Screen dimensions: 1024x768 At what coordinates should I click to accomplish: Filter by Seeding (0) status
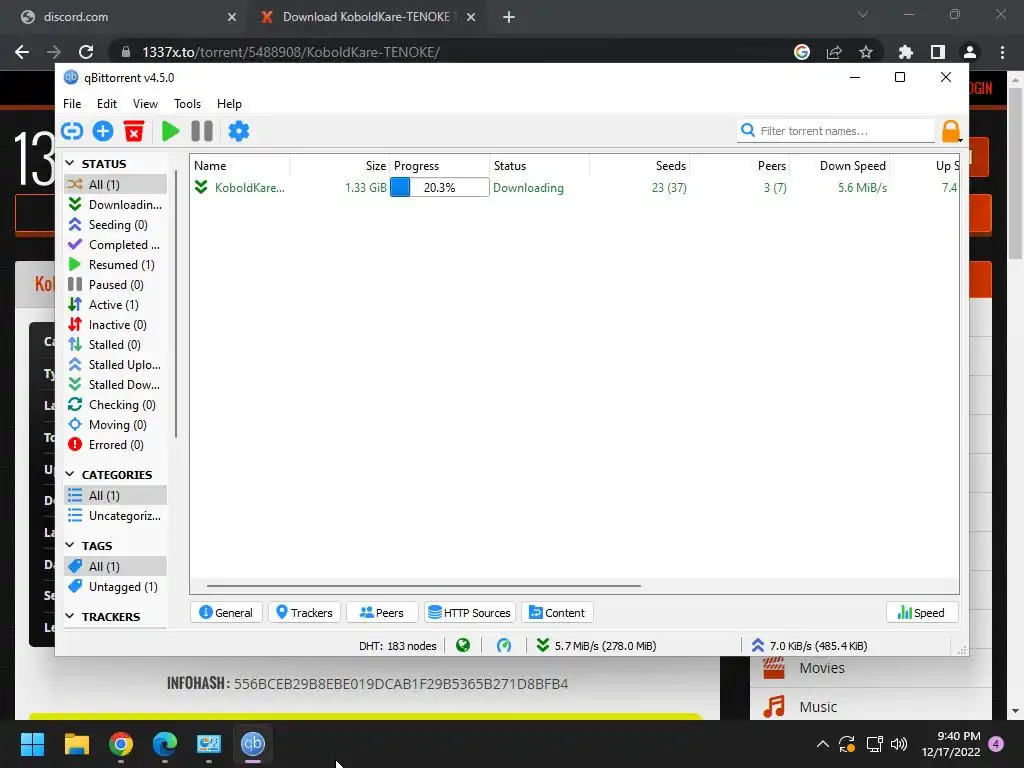click(x=116, y=225)
